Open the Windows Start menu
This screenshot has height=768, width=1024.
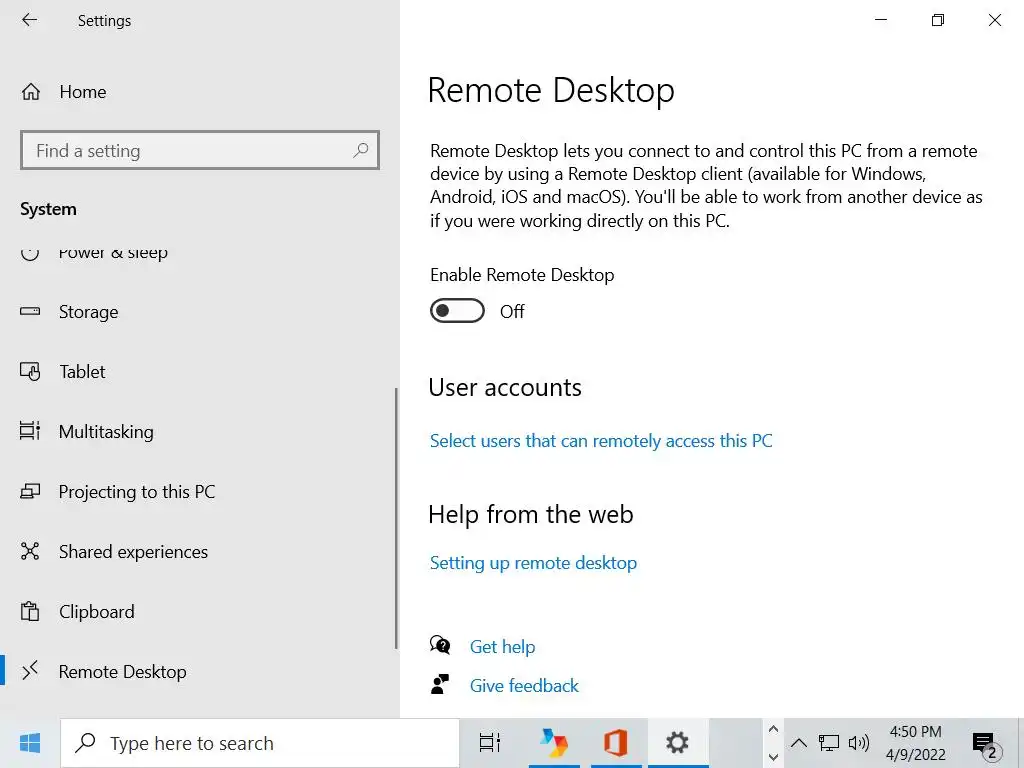pos(30,743)
